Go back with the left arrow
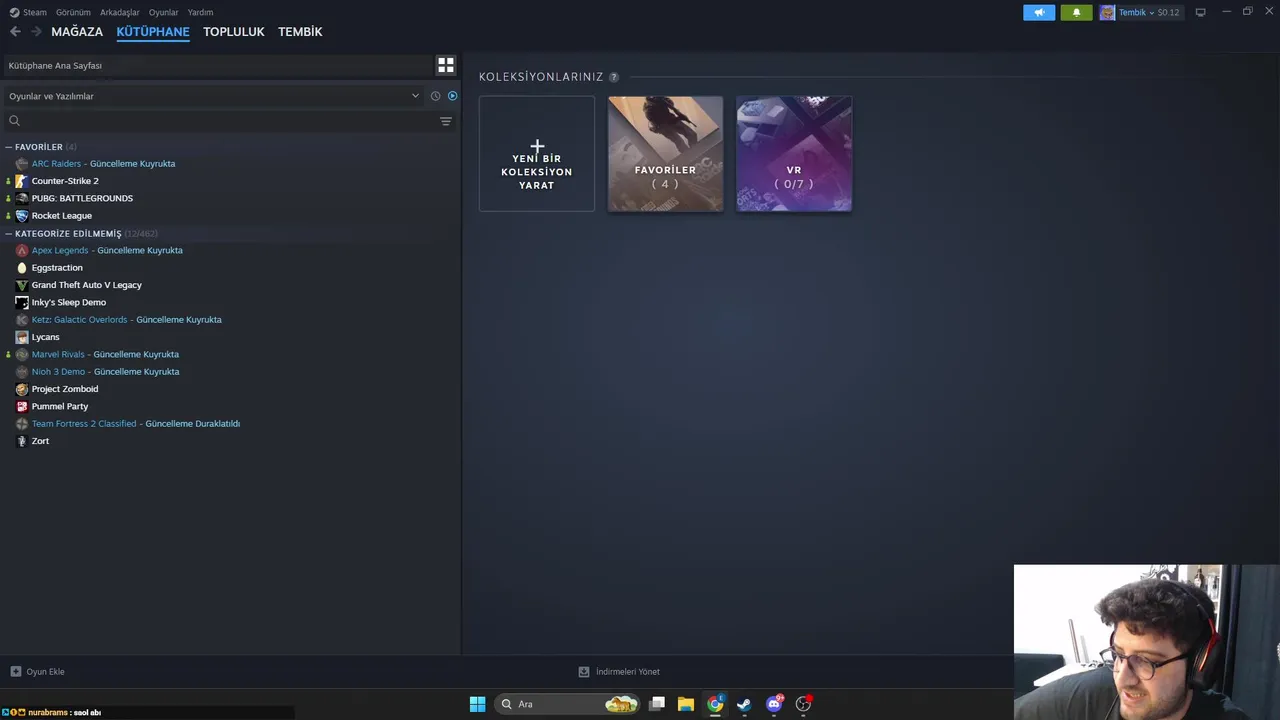This screenshot has height=720, width=1280. [15, 32]
